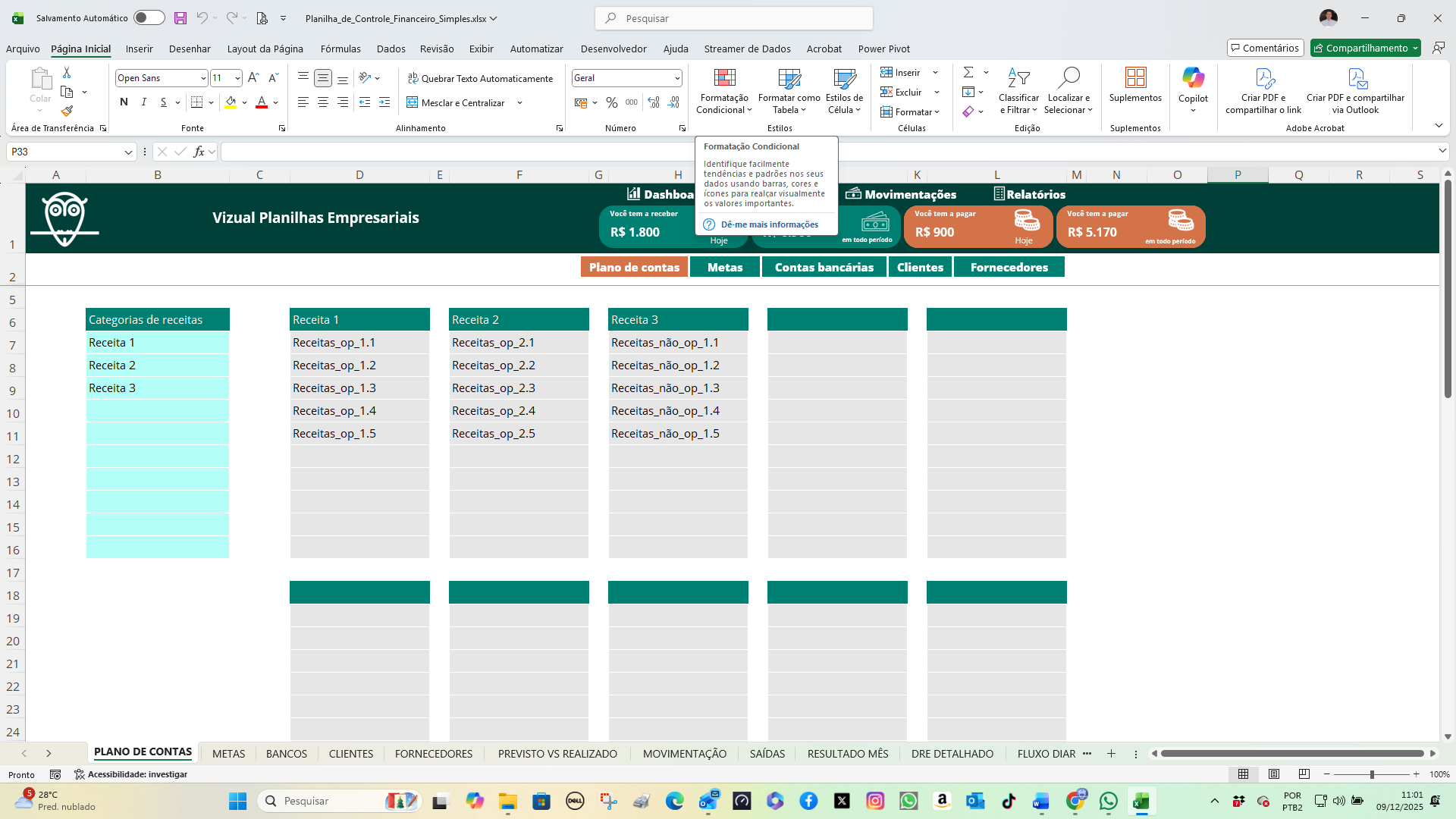Screen dimensions: 1456x819
Task: Click Dê-me mais informações link
Action: pyautogui.click(x=769, y=224)
